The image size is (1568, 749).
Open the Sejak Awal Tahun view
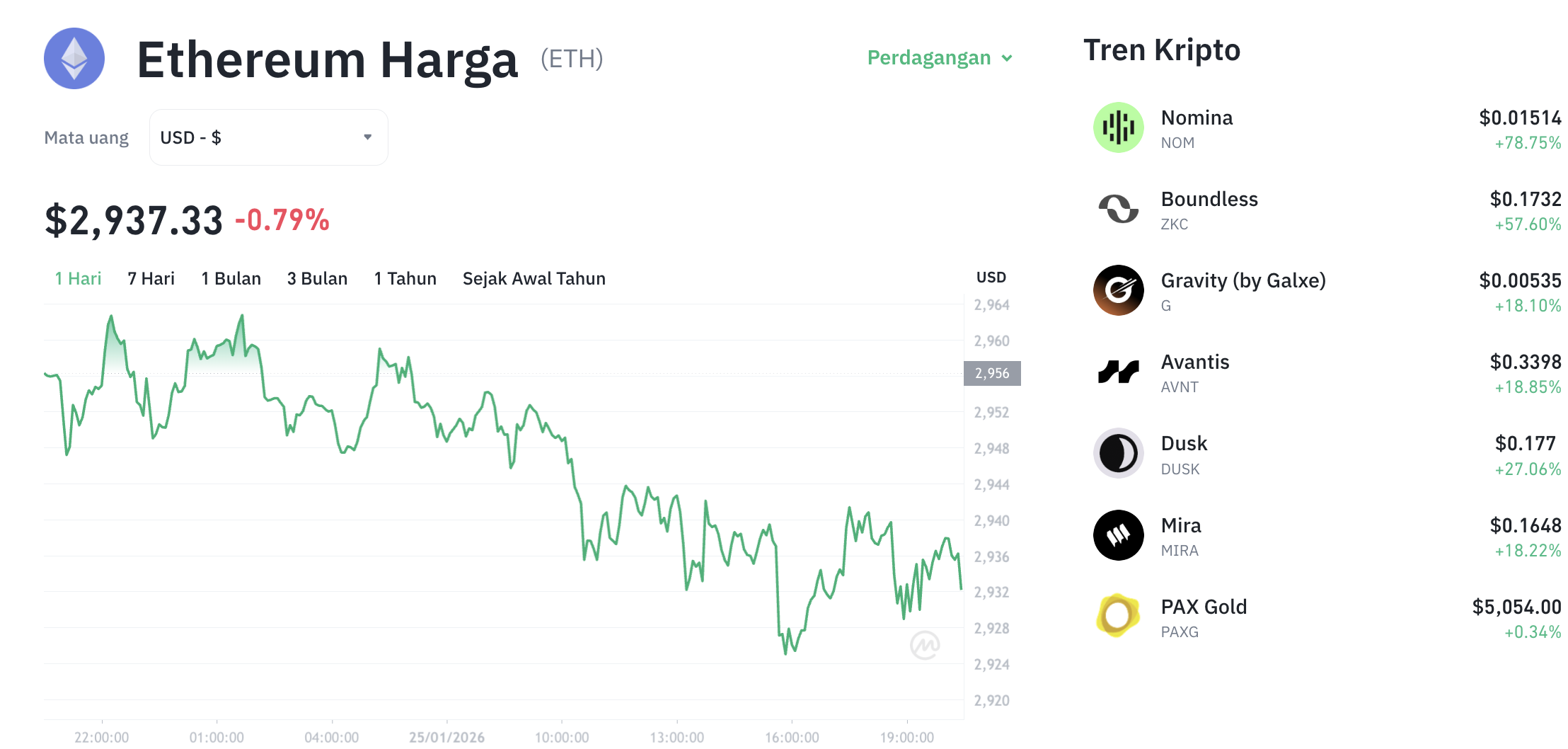(534, 278)
